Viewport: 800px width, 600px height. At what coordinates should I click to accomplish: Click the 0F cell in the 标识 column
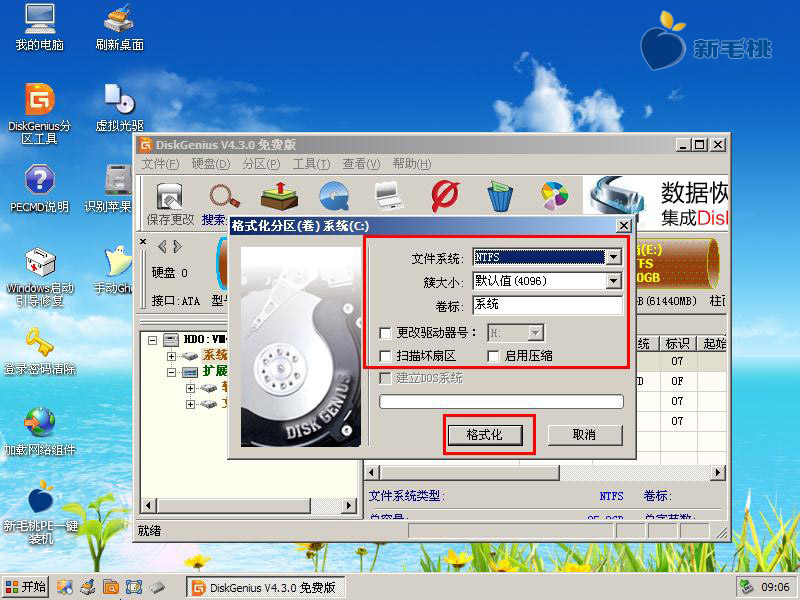pos(678,381)
